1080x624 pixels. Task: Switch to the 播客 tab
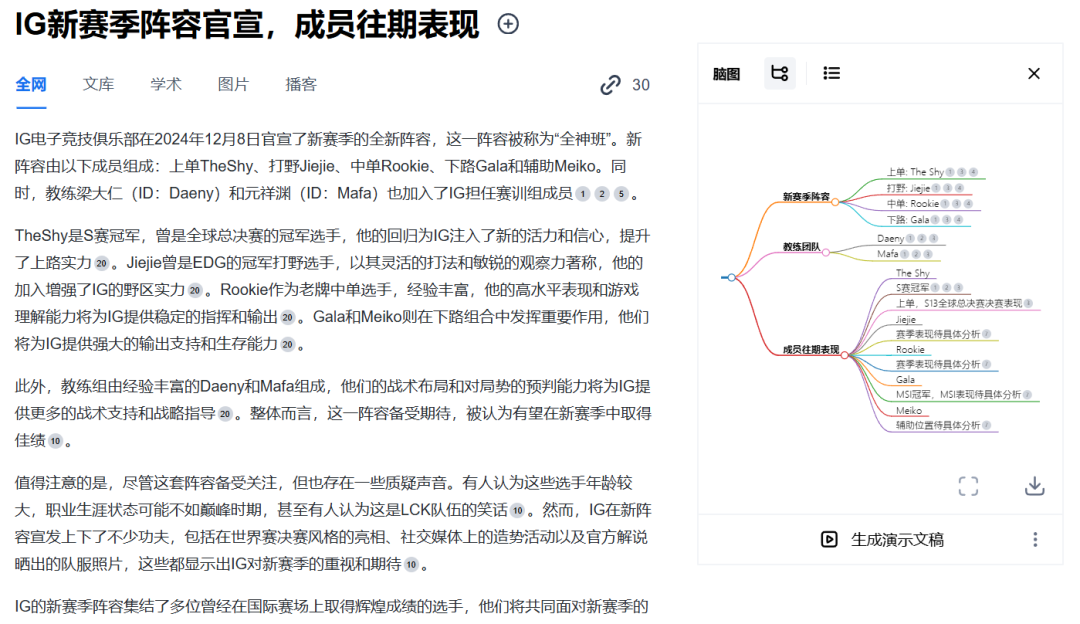(x=301, y=85)
